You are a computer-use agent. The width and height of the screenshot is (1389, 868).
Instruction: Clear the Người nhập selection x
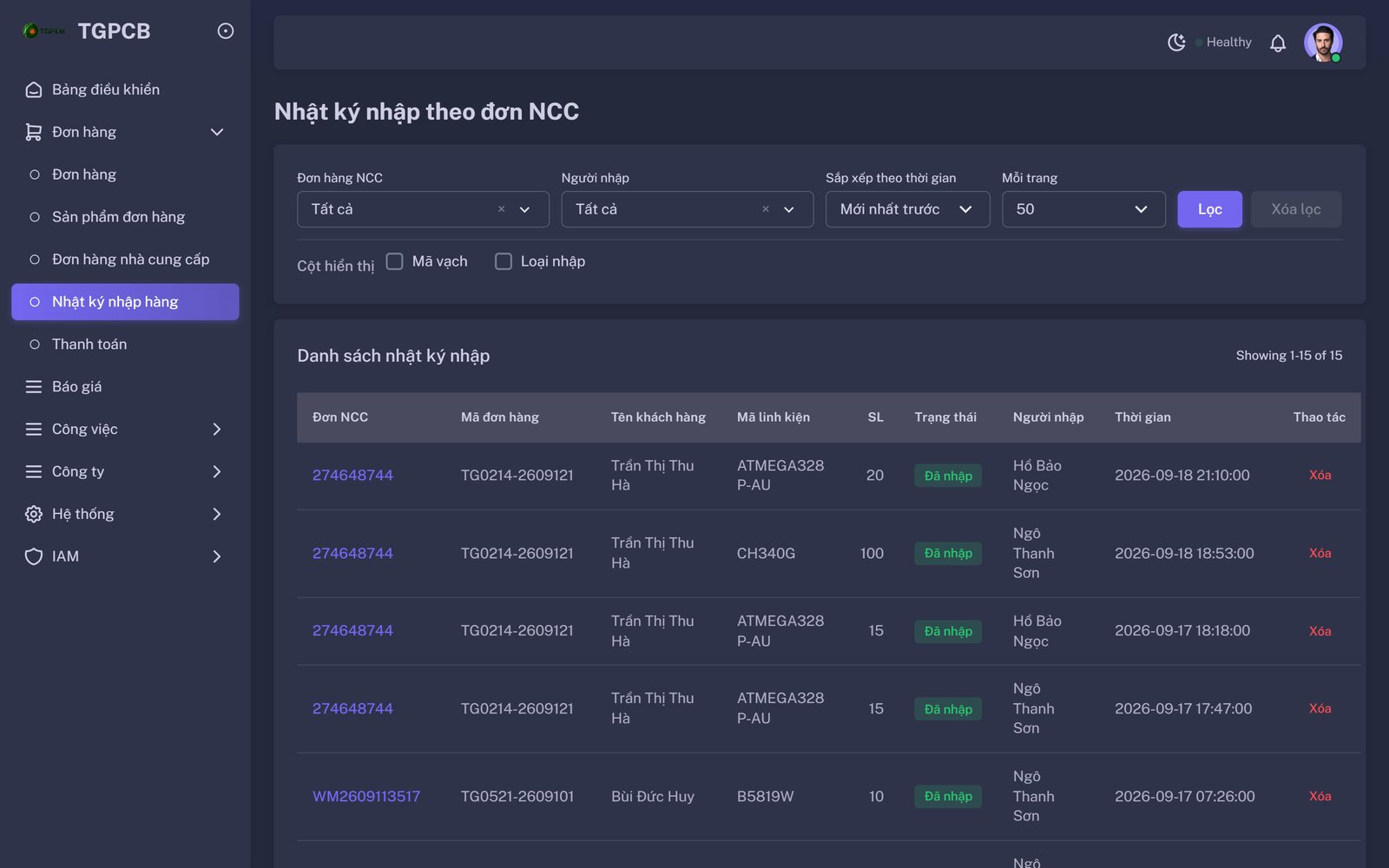click(766, 209)
